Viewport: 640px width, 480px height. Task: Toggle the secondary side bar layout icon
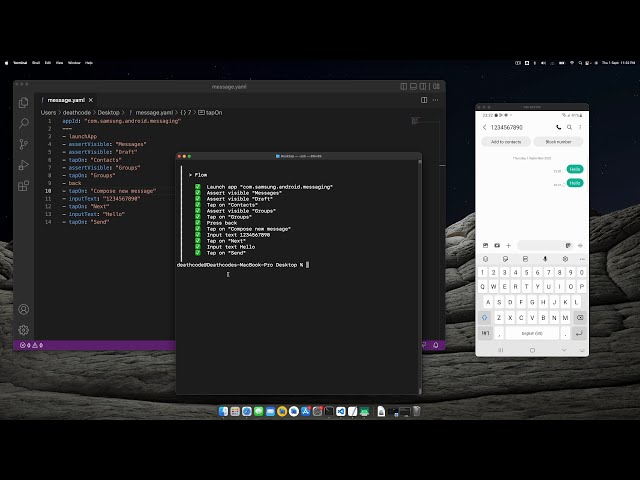point(423,86)
